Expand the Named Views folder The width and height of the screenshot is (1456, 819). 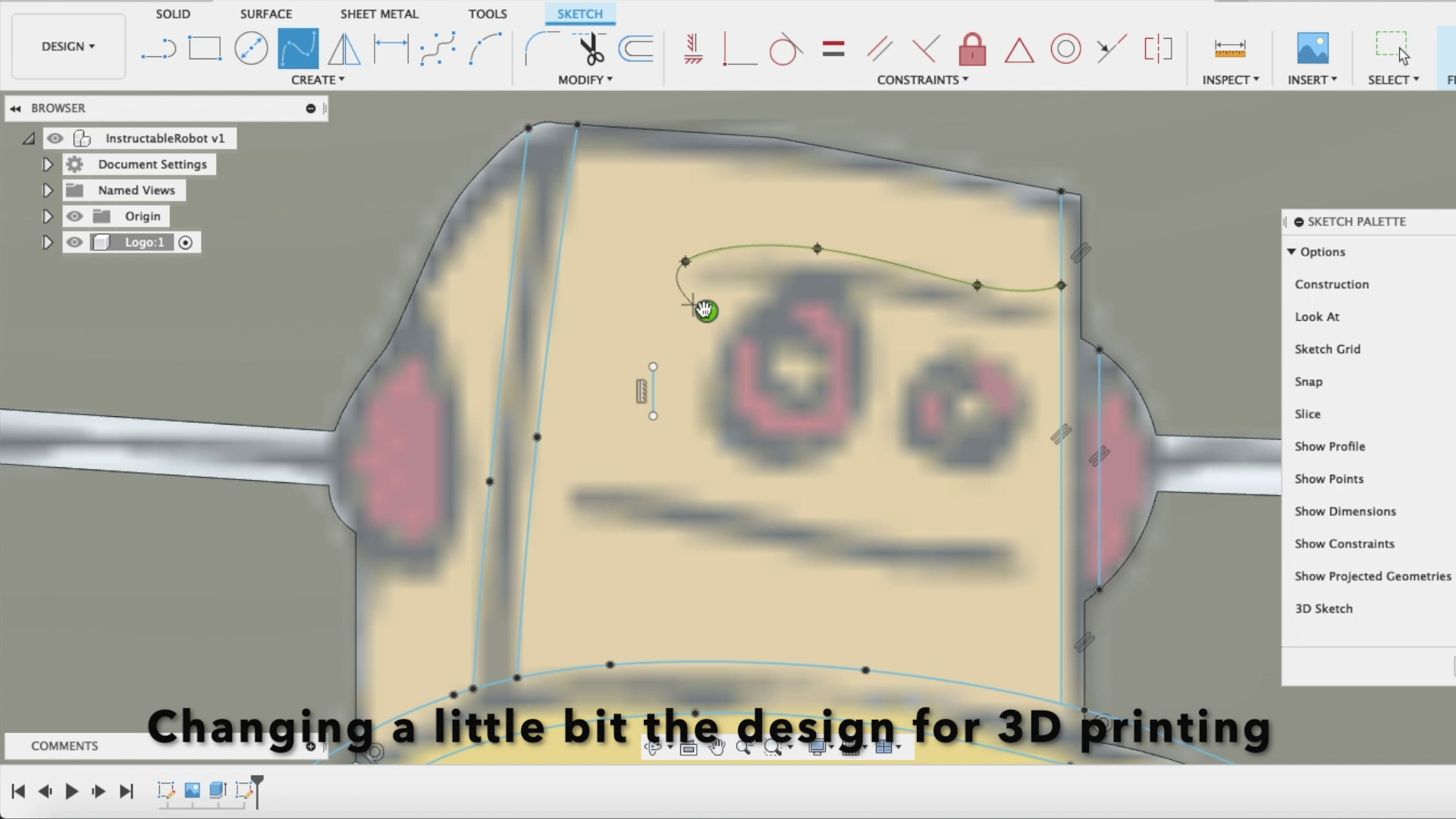(x=48, y=190)
